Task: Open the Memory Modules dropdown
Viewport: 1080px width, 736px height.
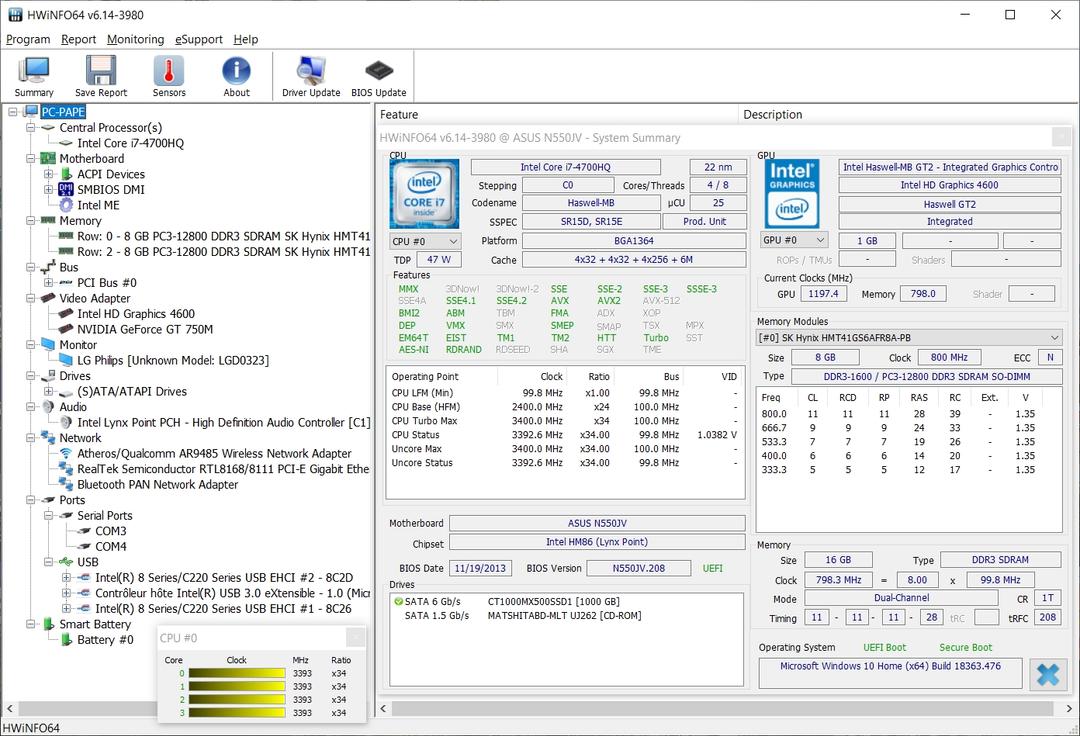Action: tap(909, 338)
